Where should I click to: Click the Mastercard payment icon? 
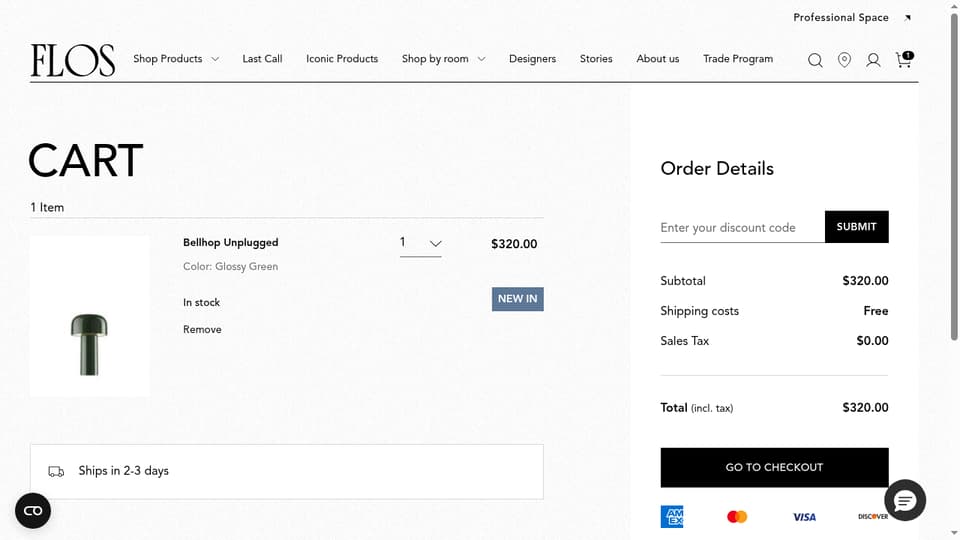[x=737, y=517]
